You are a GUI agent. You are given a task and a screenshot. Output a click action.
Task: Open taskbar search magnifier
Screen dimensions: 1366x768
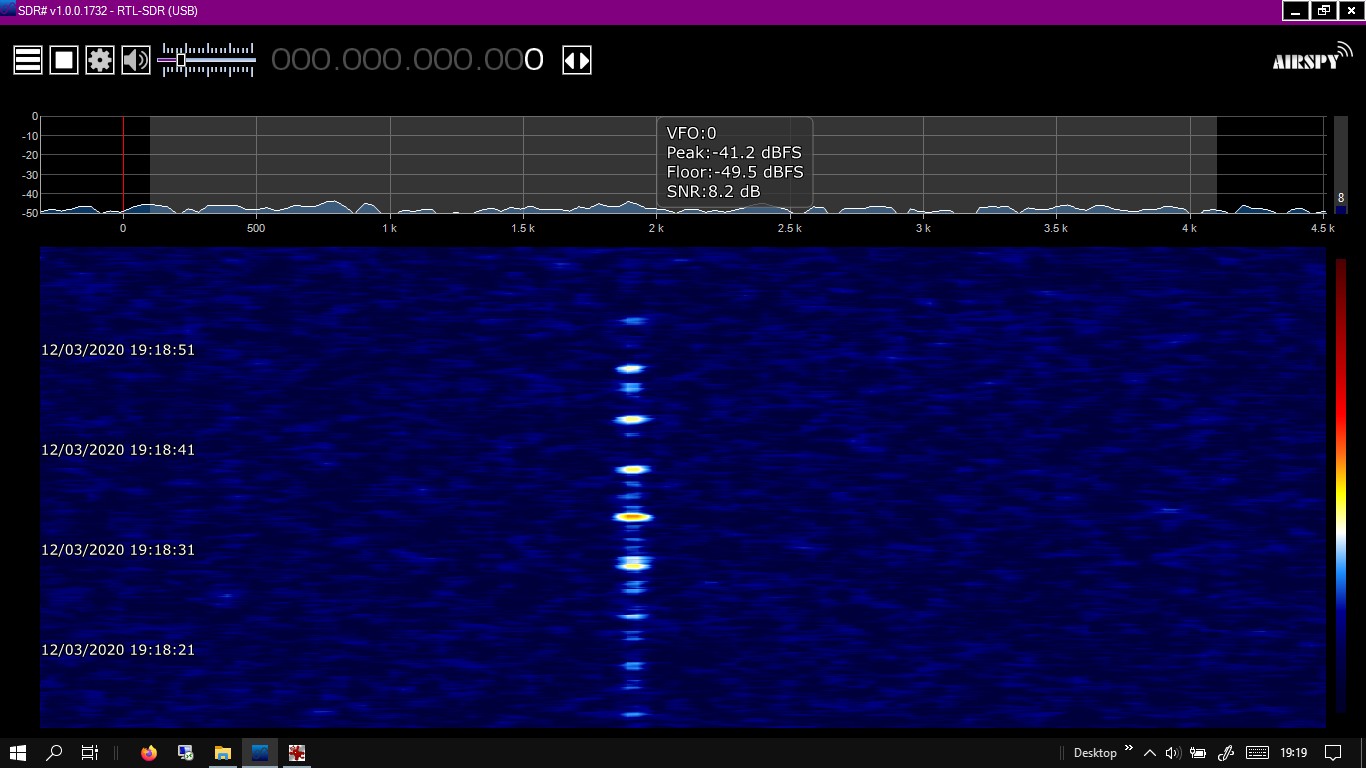(x=55, y=753)
